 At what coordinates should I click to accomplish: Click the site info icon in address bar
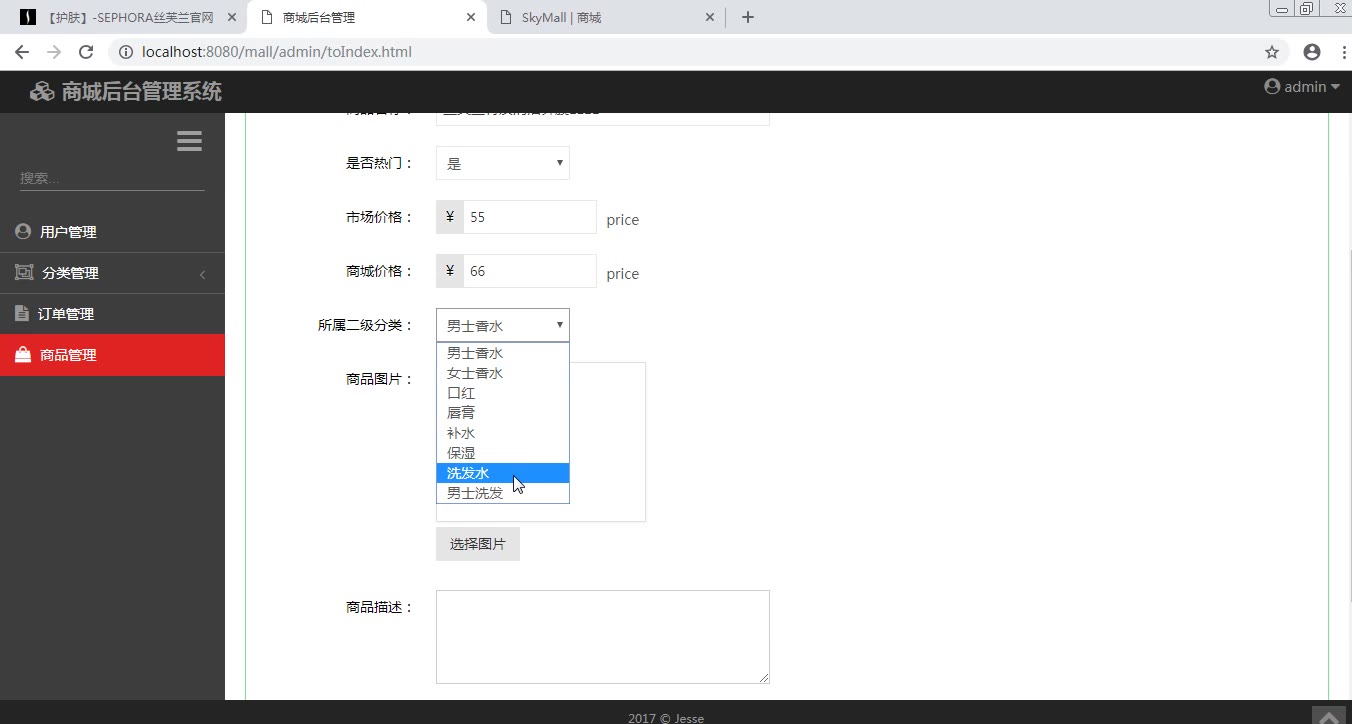point(126,52)
